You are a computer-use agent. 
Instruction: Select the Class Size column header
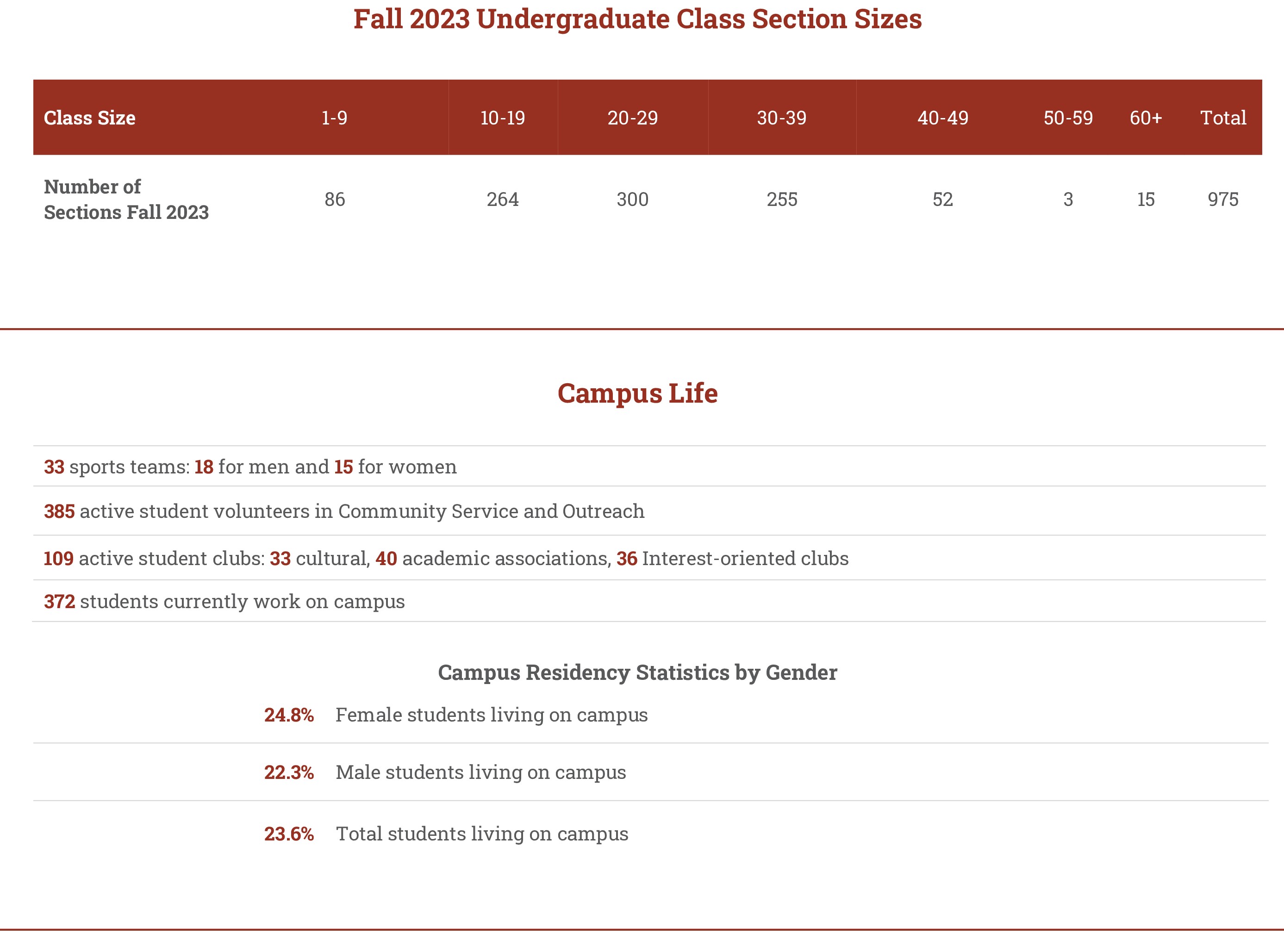pyautogui.click(x=90, y=118)
